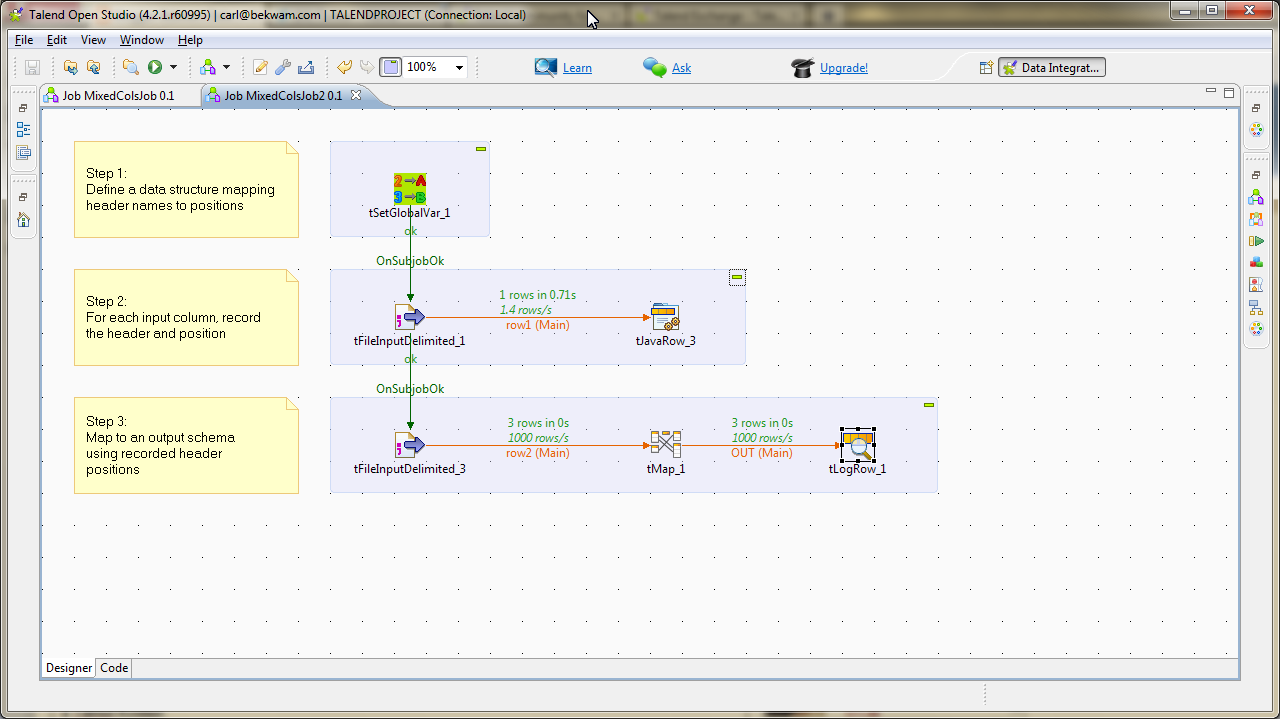The image size is (1280, 719).
Task: Follow the Upgrade! link in the toolbar
Action: (x=843, y=67)
